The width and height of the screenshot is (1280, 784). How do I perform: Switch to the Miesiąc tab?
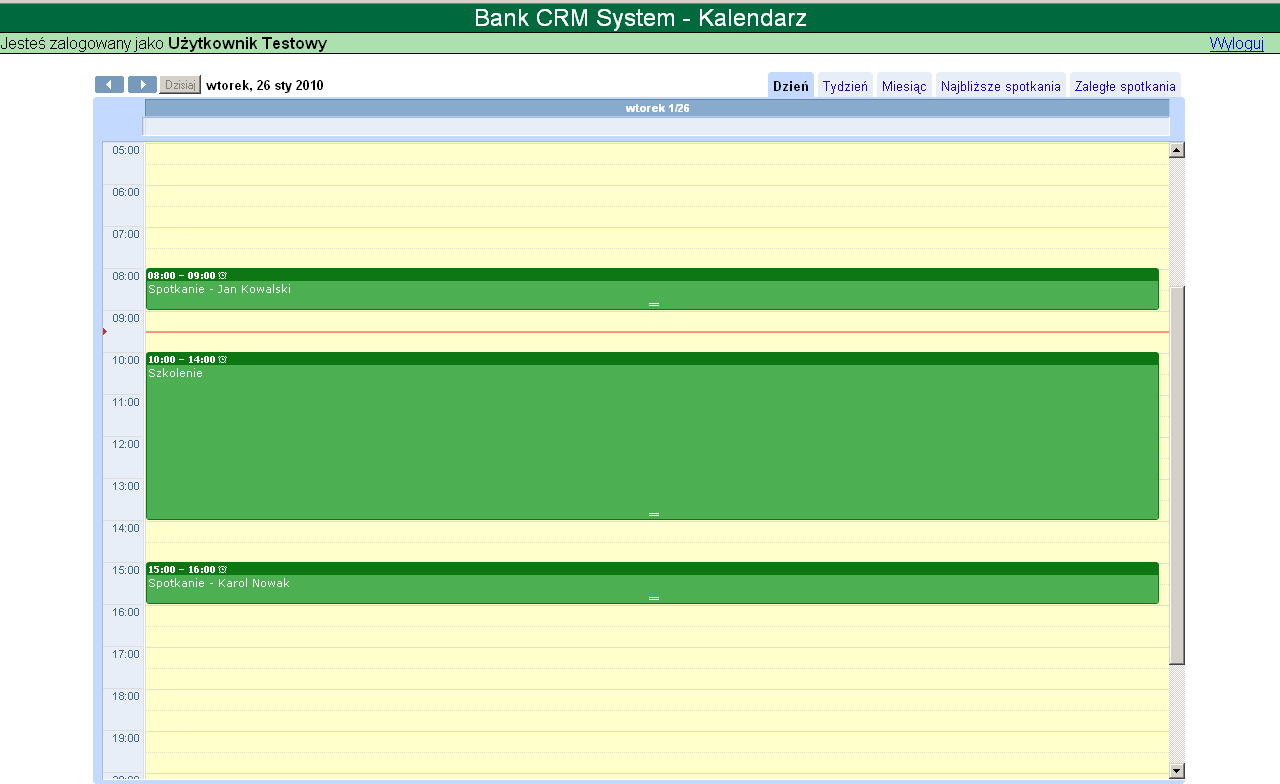pos(904,86)
